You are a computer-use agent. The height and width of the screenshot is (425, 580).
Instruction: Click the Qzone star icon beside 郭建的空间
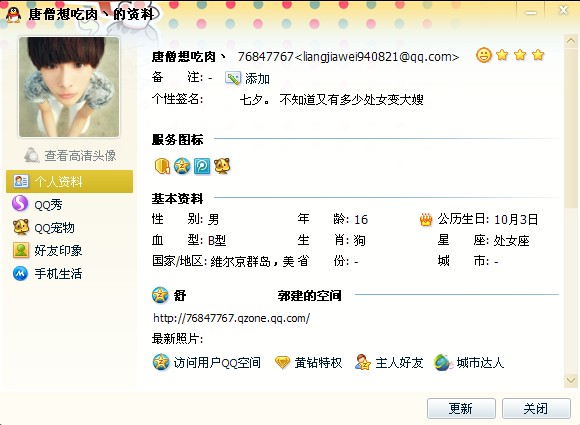coord(160,295)
